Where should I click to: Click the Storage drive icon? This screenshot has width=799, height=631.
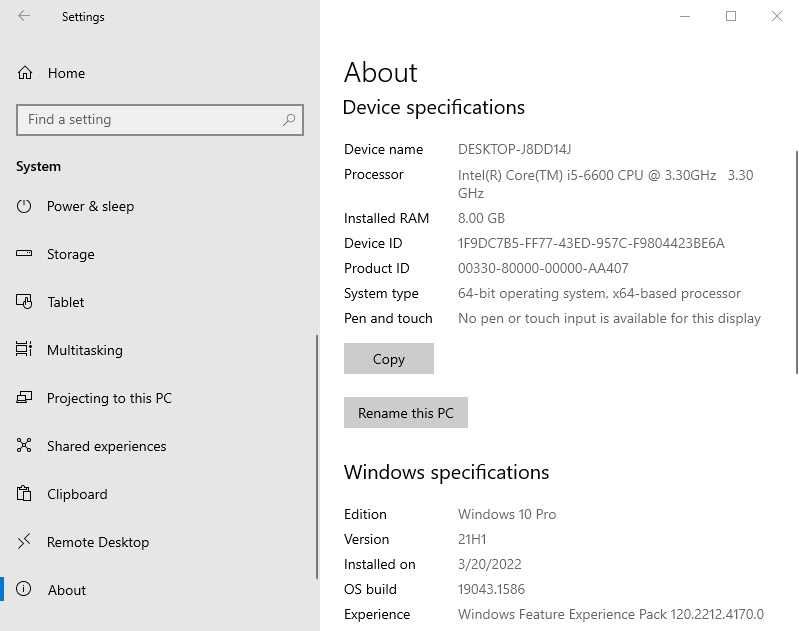click(25, 254)
